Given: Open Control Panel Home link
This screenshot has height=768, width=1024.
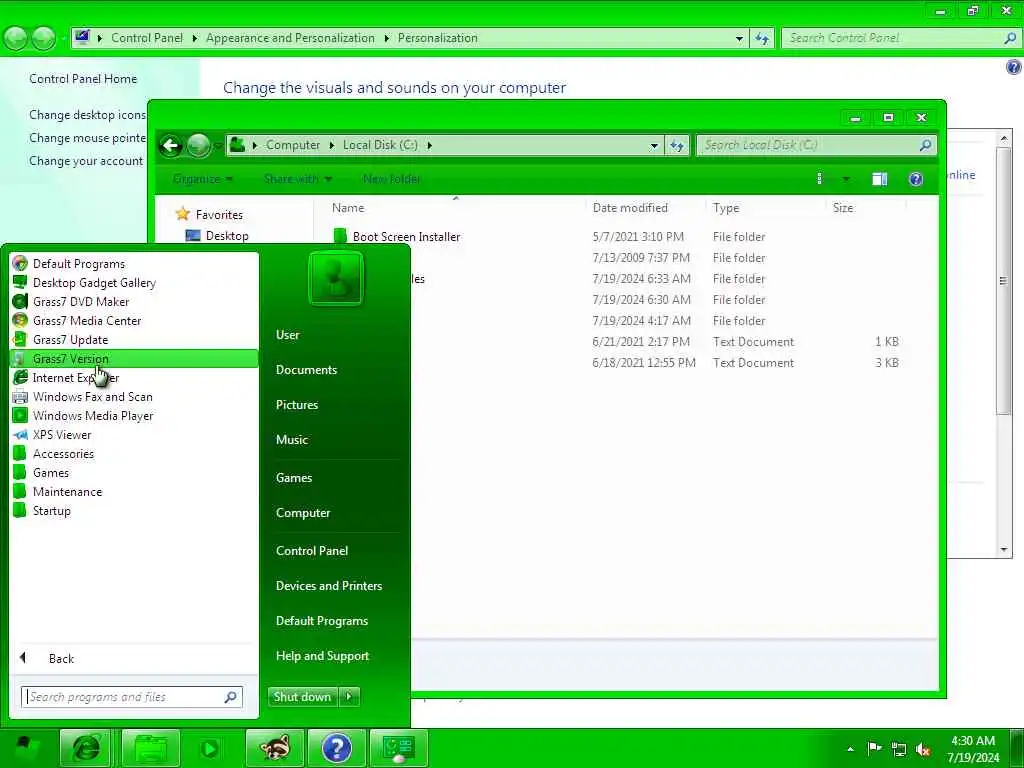Looking at the screenshot, I should click(x=83, y=78).
